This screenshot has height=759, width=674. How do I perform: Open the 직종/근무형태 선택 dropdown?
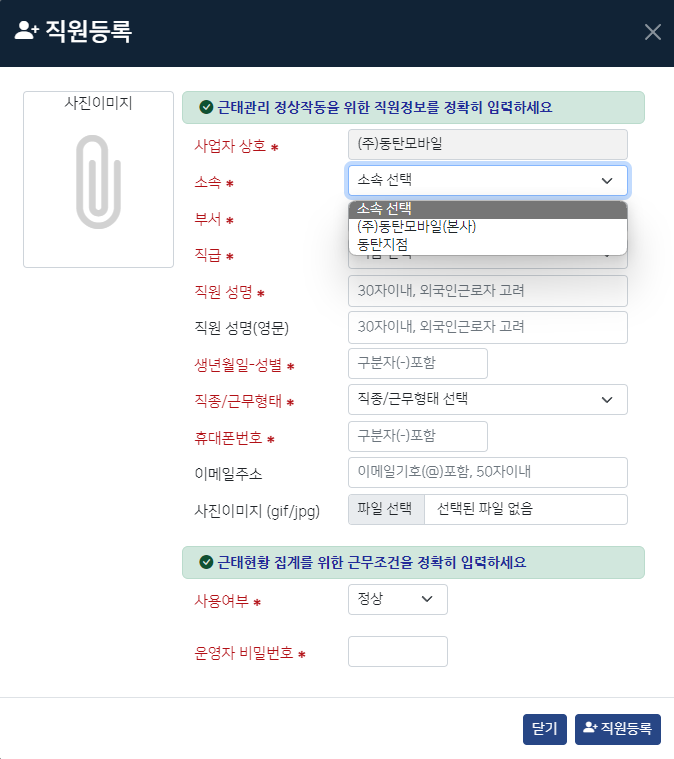click(488, 399)
